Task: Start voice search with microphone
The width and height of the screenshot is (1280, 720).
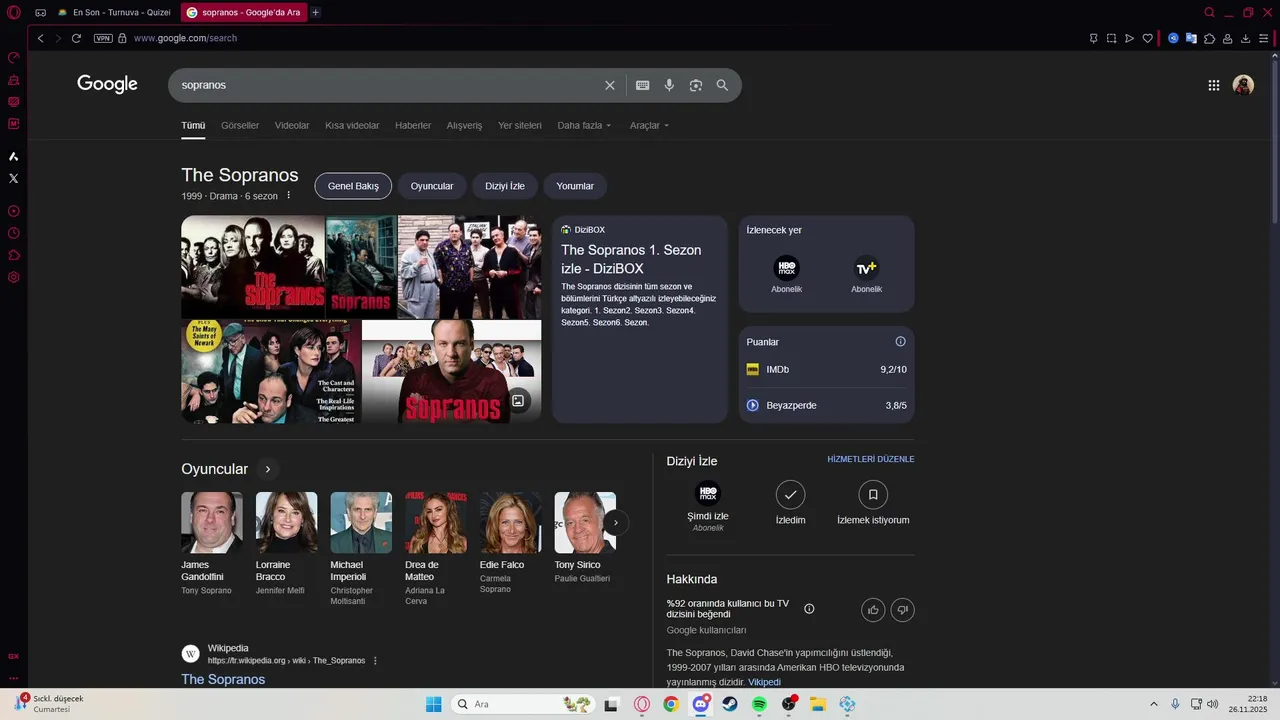Action: (x=669, y=85)
